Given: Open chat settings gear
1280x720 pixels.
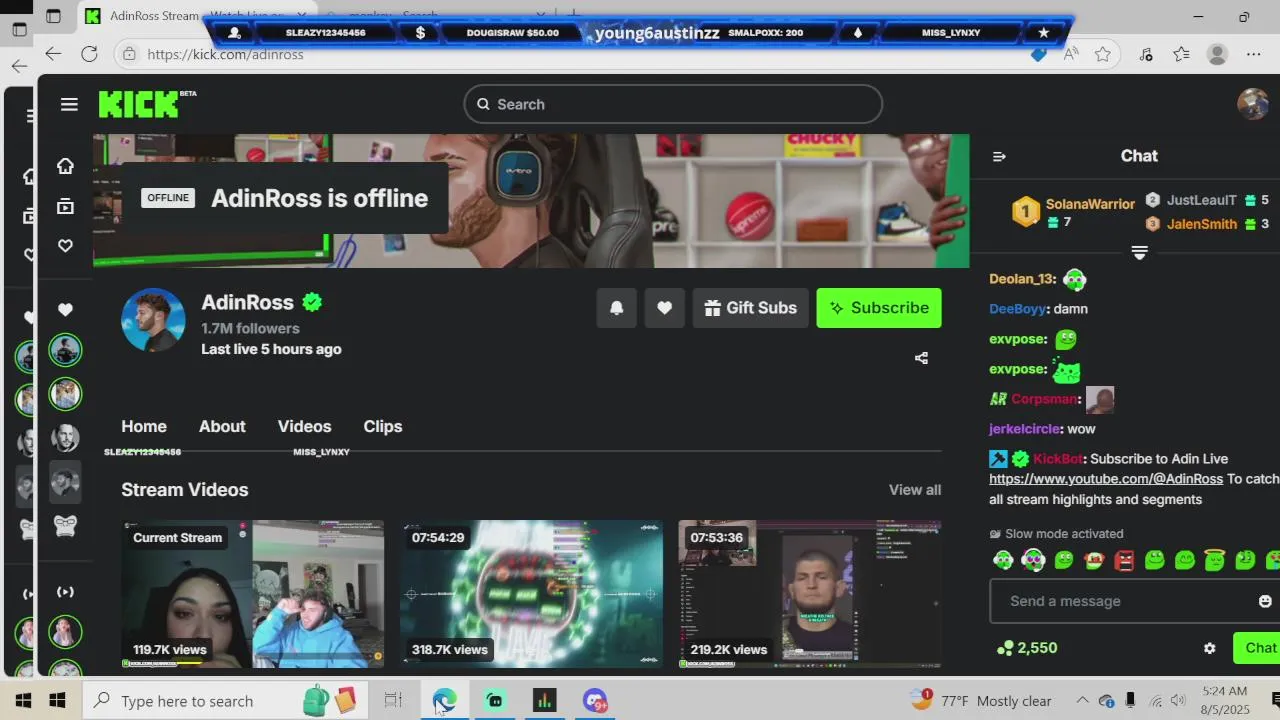Looking at the screenshot, I should click(1210, 648).
